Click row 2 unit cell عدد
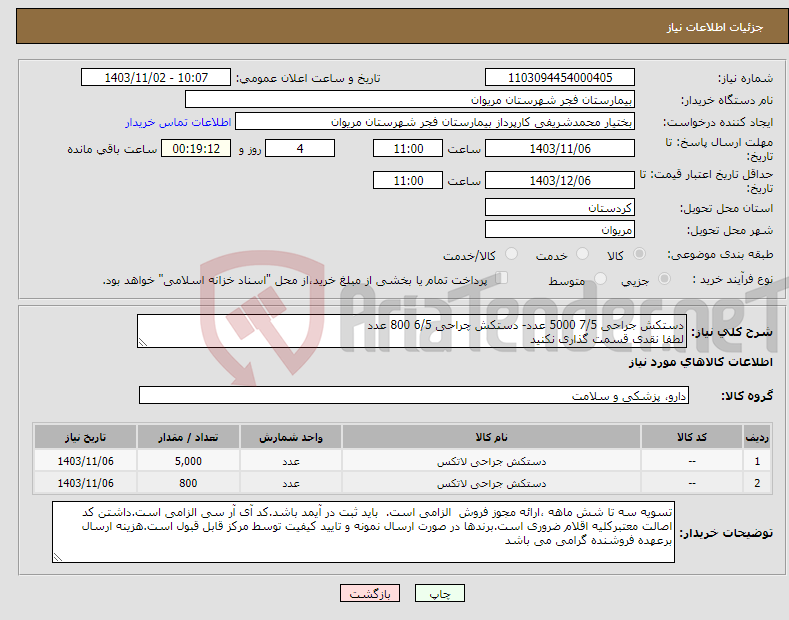The image size is (789, 620). pos(291,483)
